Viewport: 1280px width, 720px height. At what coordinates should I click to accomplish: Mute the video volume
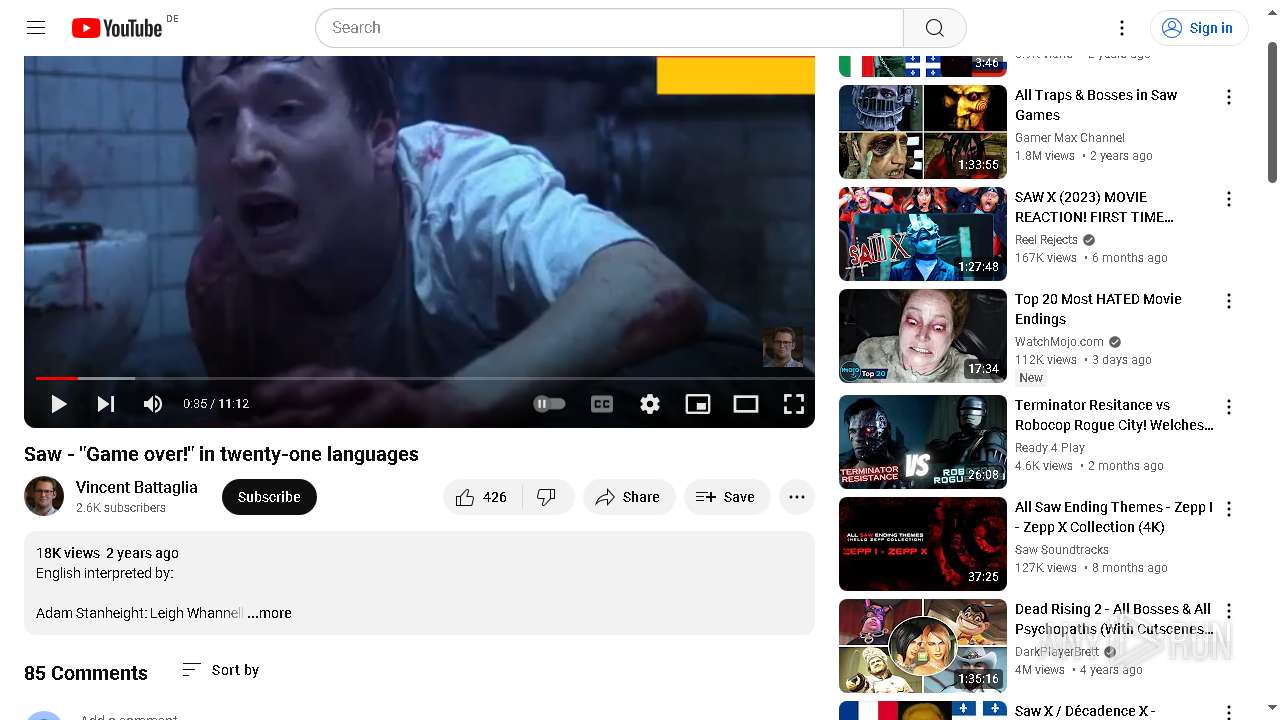click(x=153, y=404)
